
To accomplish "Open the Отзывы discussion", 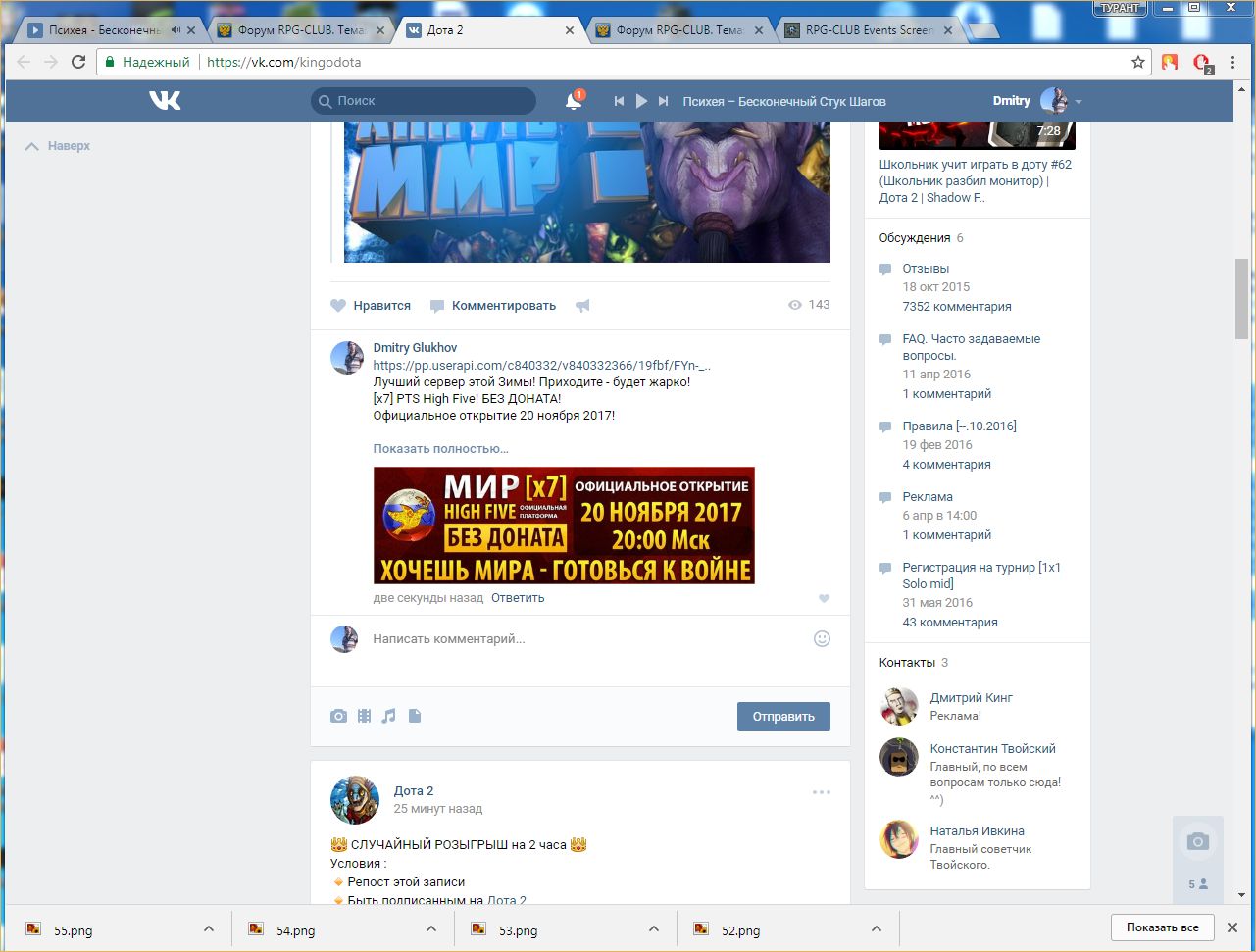I will pyautogui.click(x=926, y=269).
